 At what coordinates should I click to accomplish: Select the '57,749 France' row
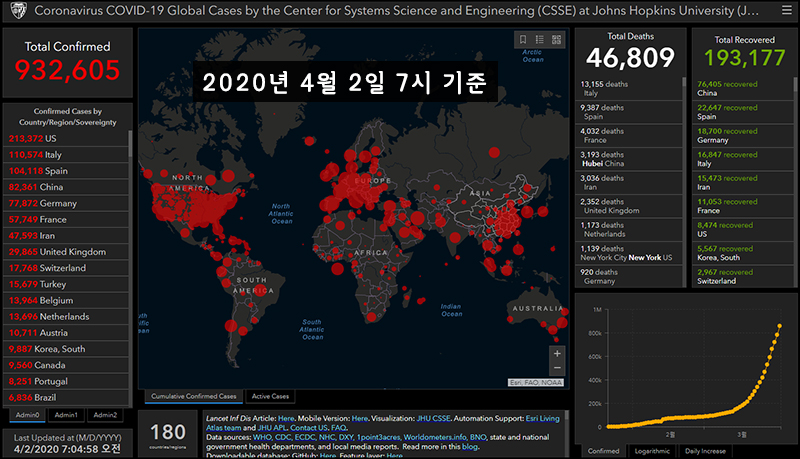pyautogui.click(x=66, y=219)
